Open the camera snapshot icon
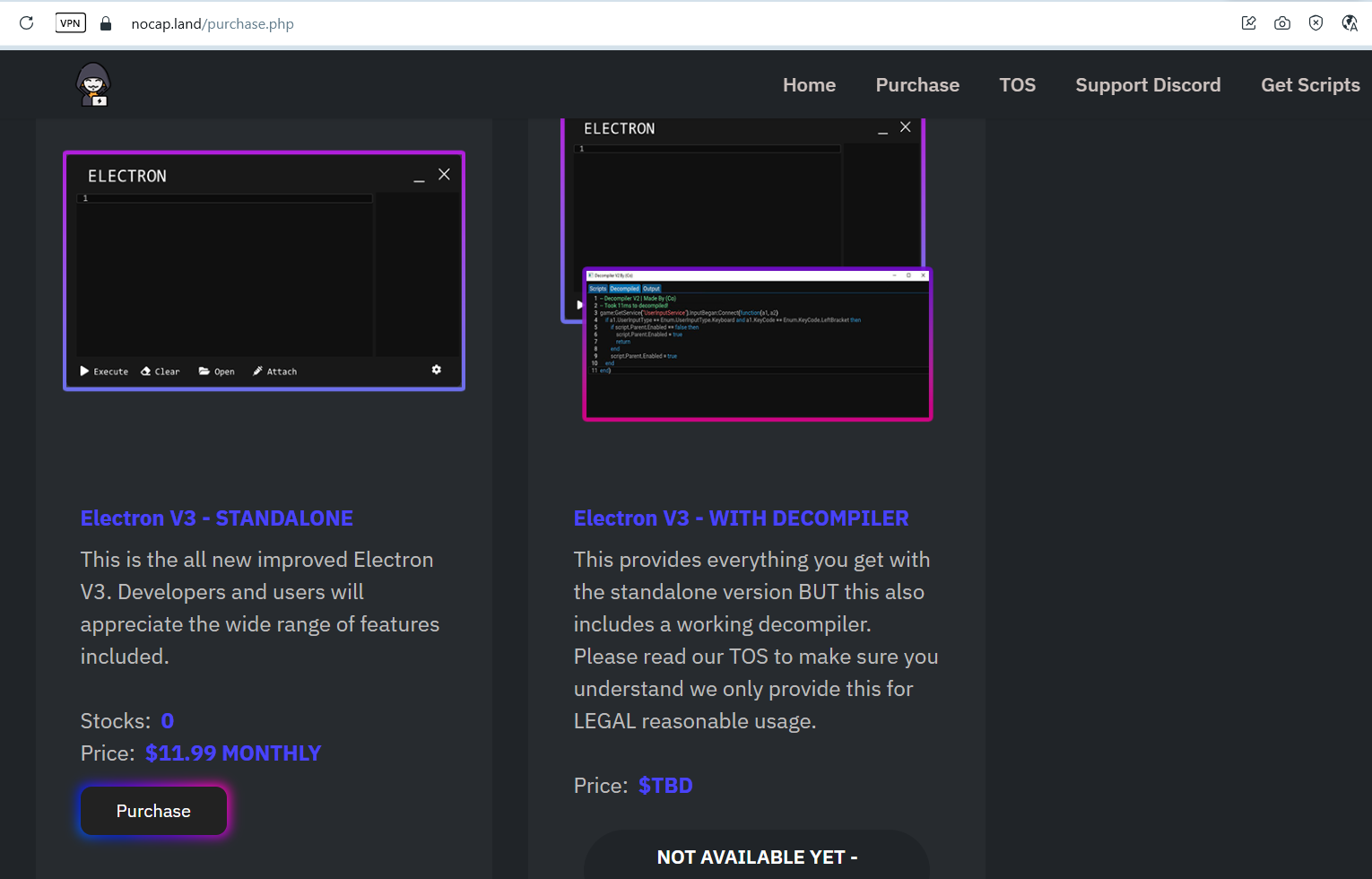The width and height of the screenshot is (1372, 879). [1282, 23]
